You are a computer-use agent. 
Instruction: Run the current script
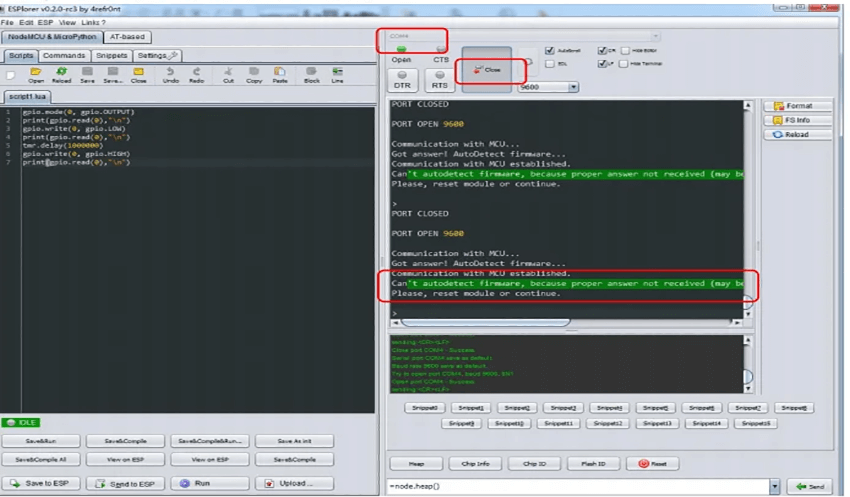[x=210, y=483]
